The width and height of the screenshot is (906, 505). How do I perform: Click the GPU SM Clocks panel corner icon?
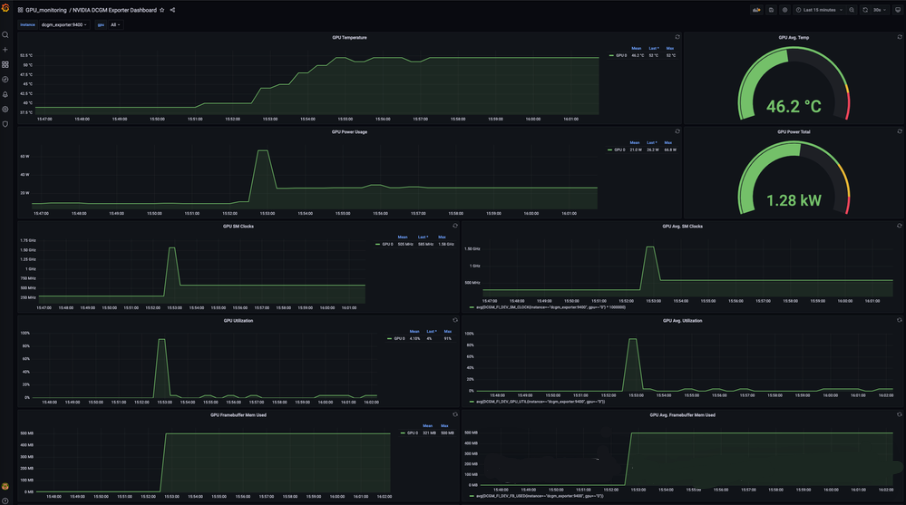click(x=455, y=226)
